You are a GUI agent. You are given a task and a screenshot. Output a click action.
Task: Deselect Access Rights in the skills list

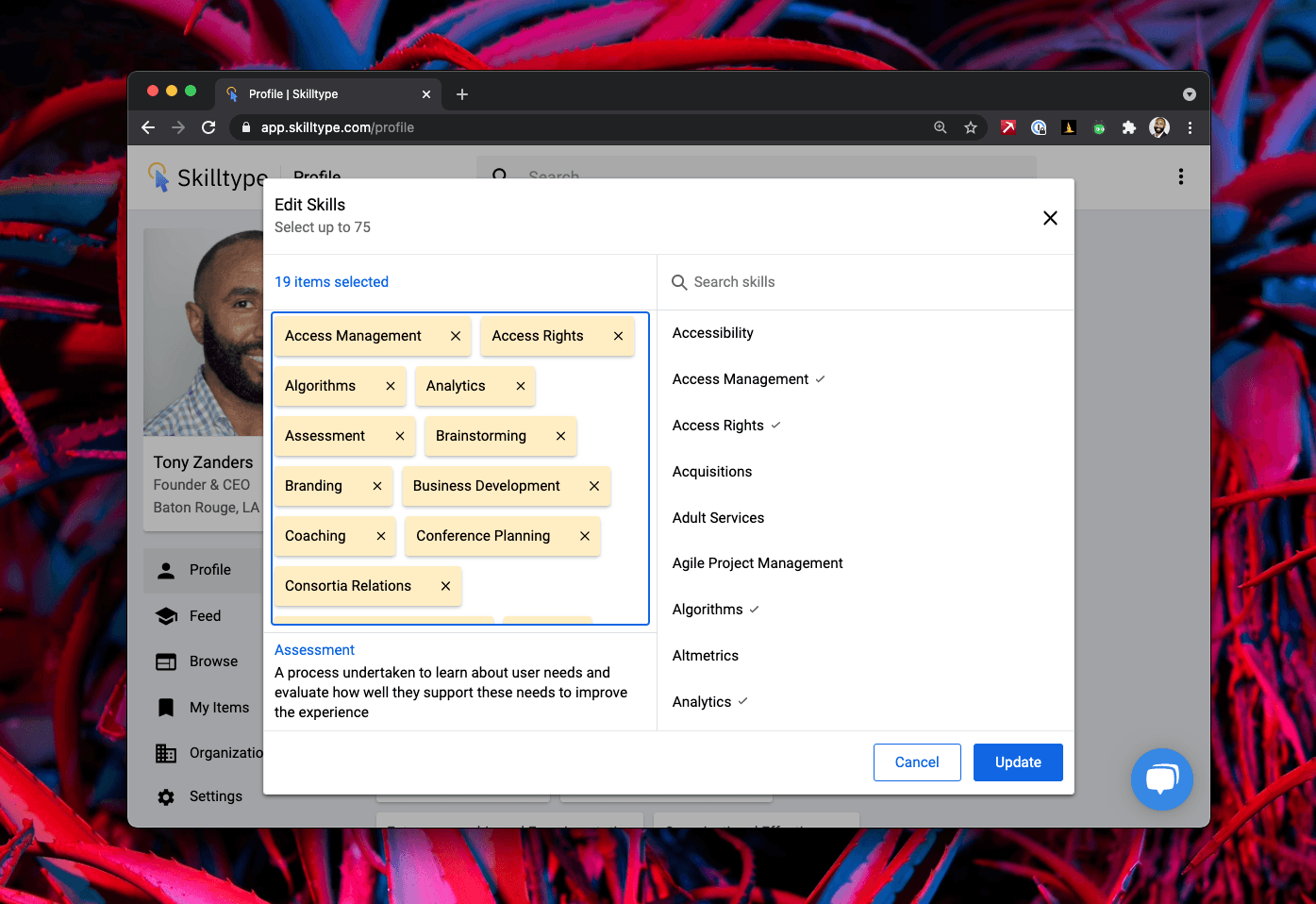719,426
